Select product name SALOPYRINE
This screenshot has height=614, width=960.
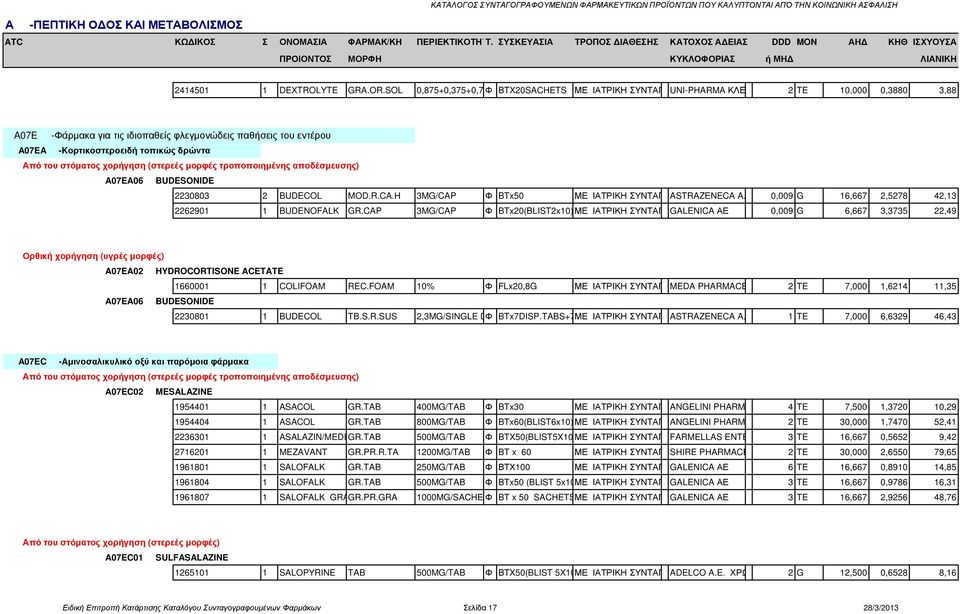pyautogui.click(x=312, y=573)
